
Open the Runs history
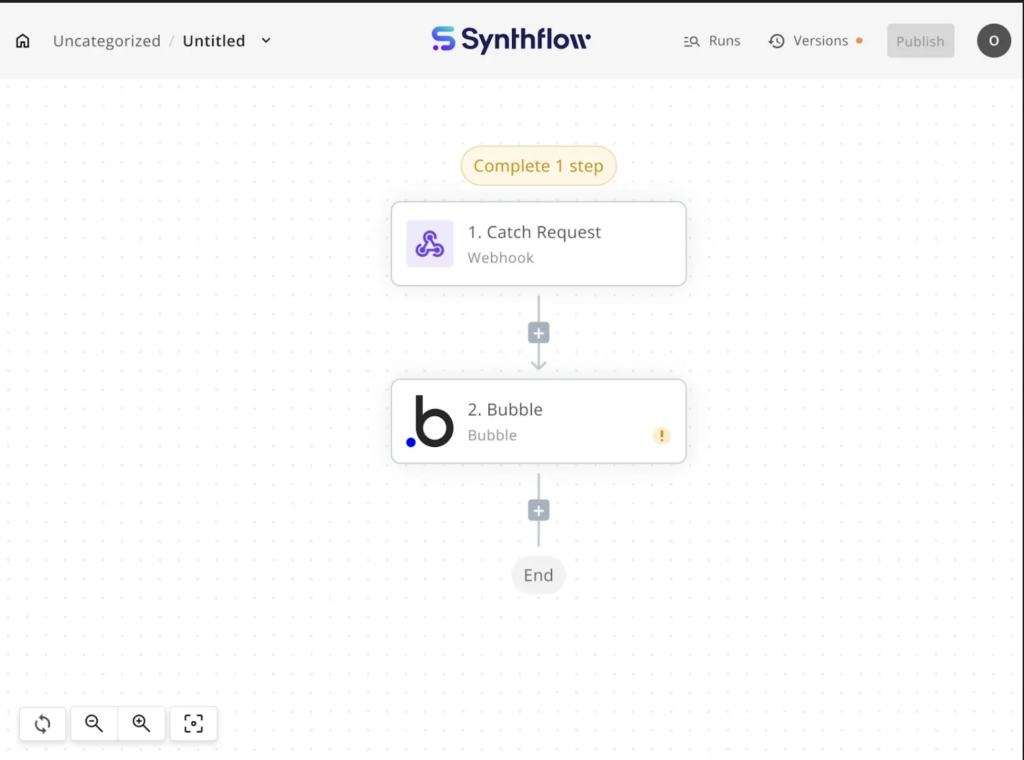712,41
